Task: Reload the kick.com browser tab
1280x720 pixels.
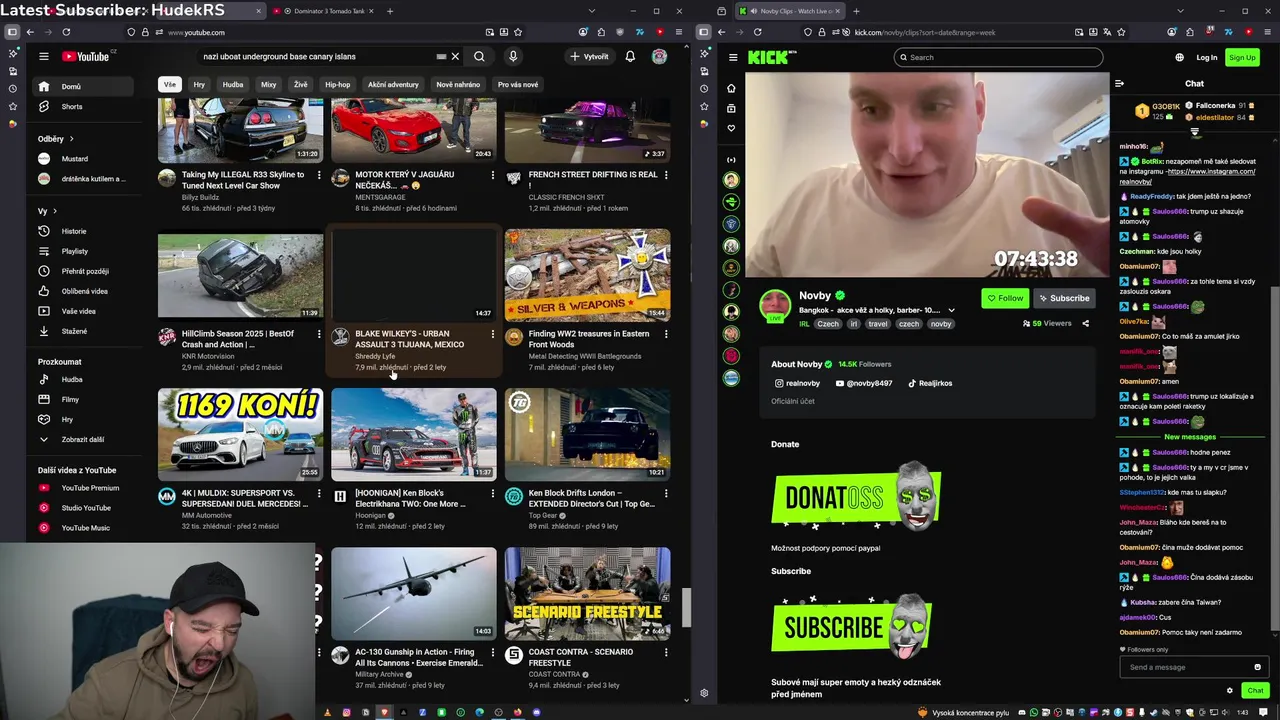Action: [x=757, y=32]
